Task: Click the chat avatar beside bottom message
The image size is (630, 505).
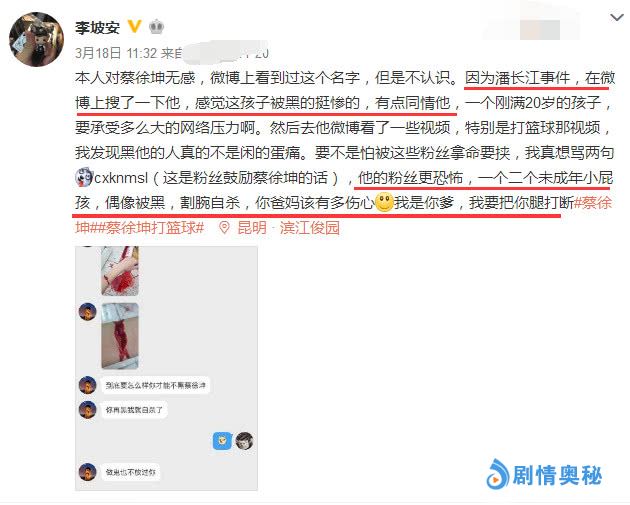Action: point(87,472)
